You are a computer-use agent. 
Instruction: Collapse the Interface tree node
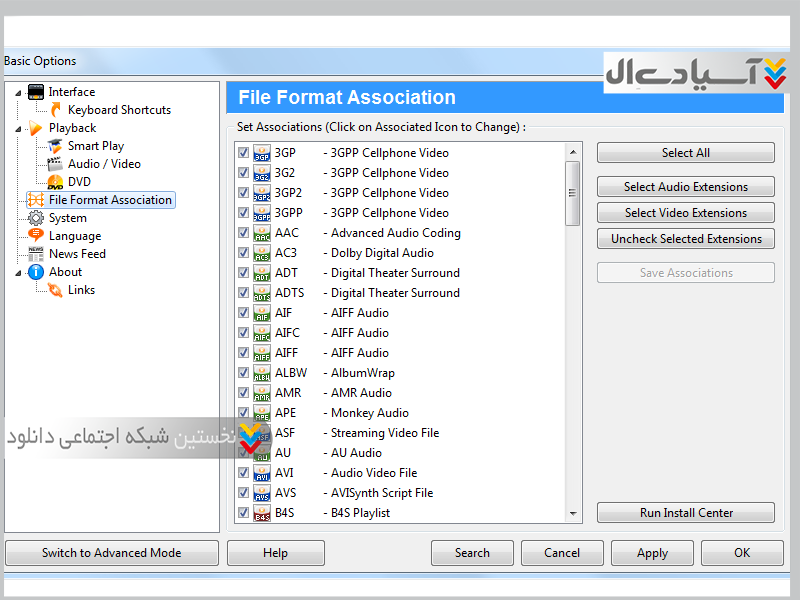(18, 93)
